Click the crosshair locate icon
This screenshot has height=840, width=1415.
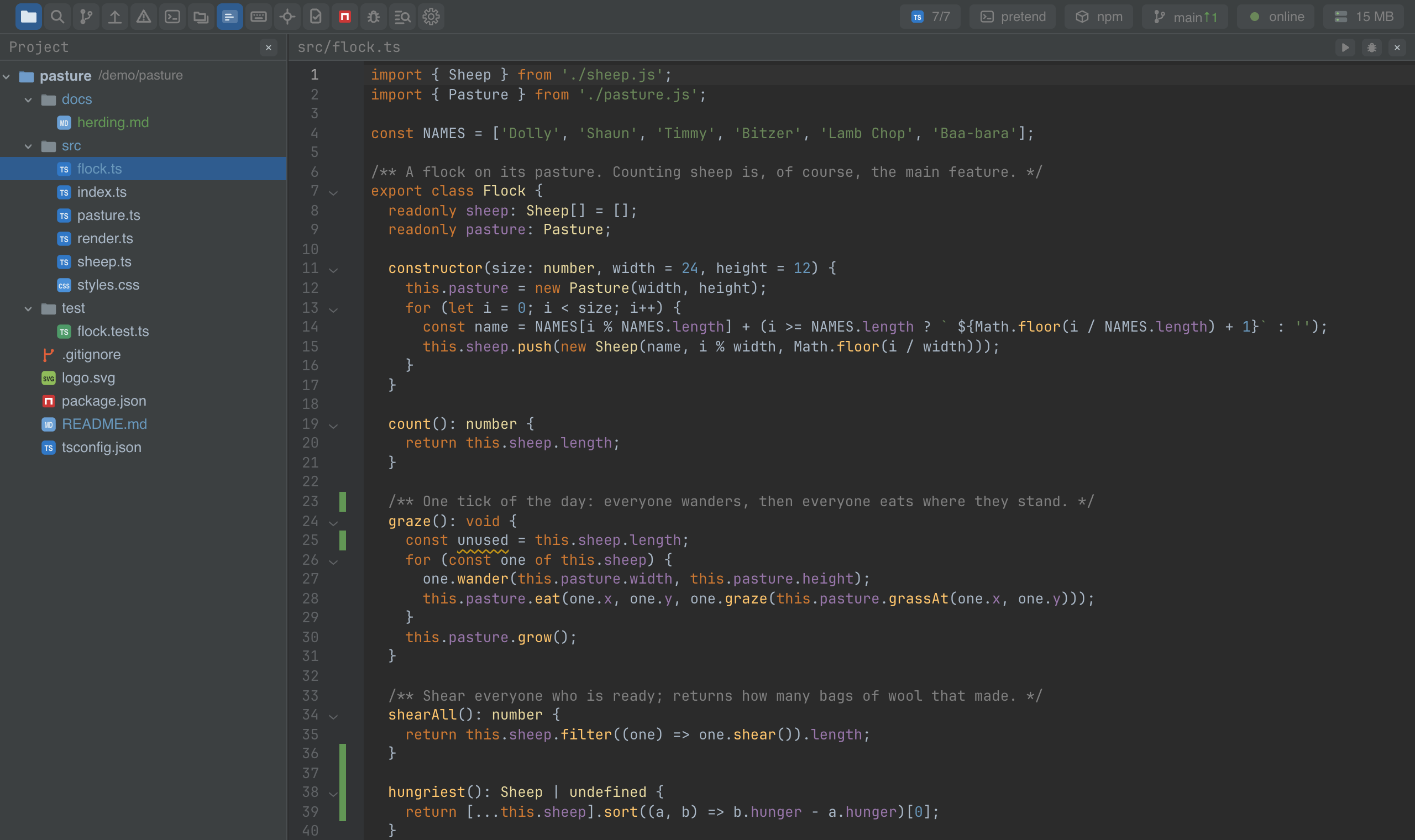pyautogui.click(x=287, y=17)
